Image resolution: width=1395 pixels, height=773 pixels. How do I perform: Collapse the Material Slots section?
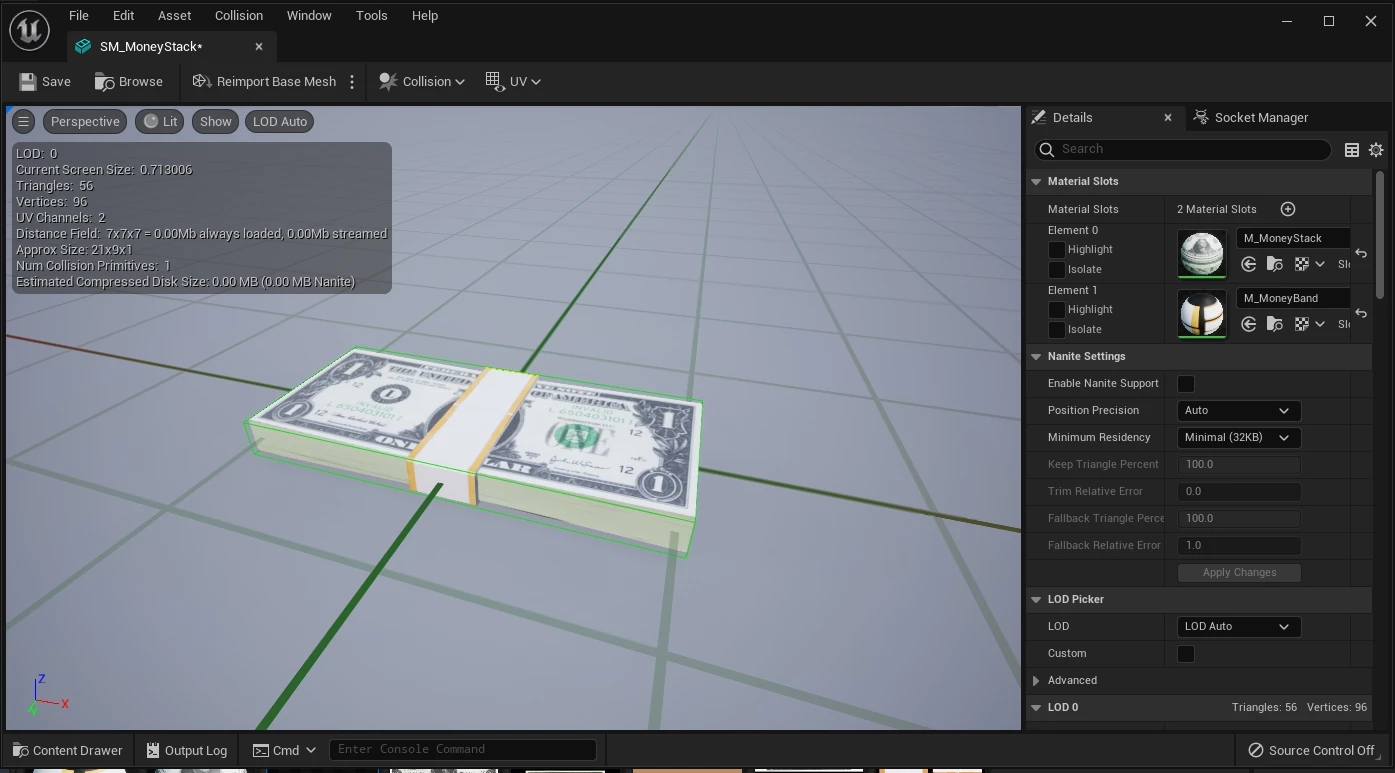[1036, 182]
